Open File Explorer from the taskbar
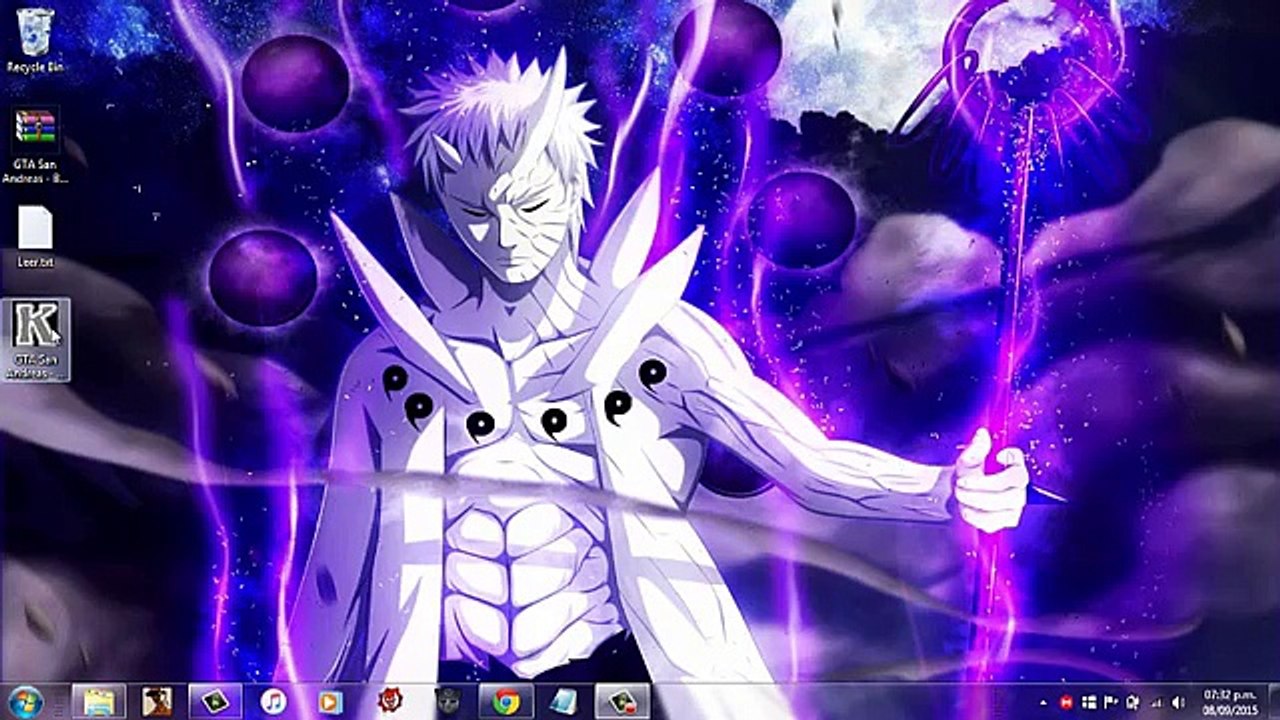The height and width of the screenshot is (720, 1280). coord(98,702)
